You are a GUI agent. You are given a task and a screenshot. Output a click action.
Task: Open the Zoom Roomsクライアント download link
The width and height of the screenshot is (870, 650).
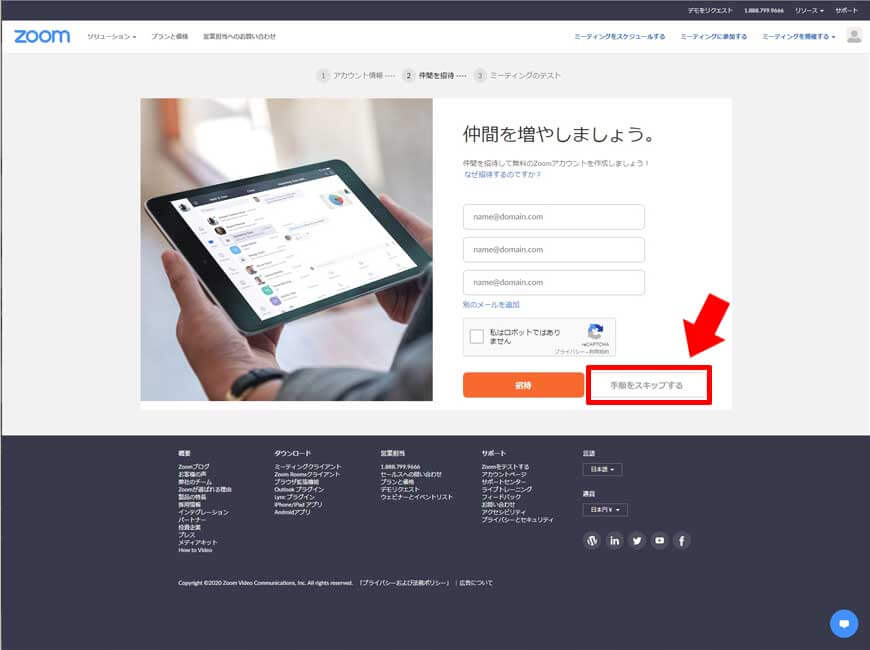[307, 475]
